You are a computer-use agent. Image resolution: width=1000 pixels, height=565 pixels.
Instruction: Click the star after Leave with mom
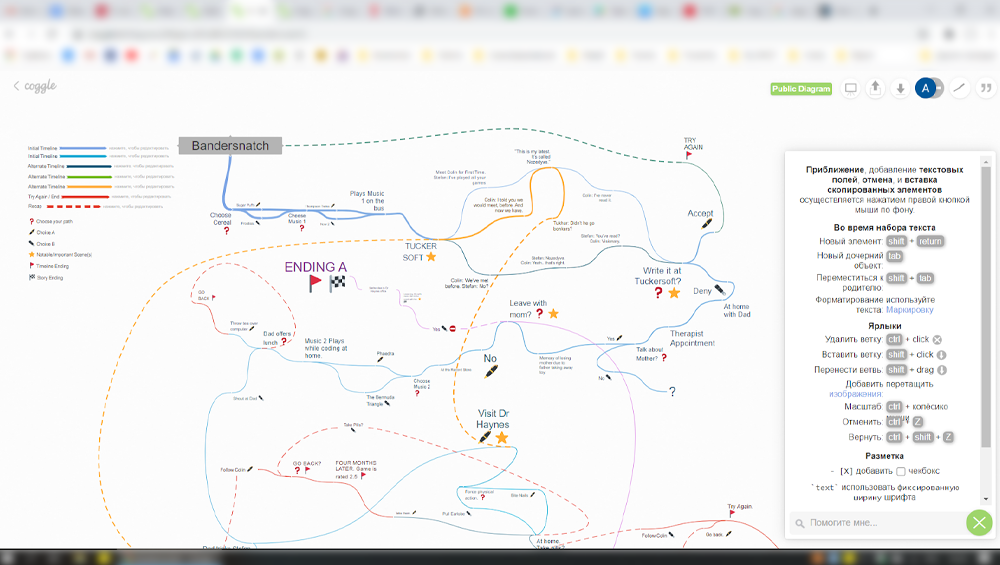click(554, 313)
